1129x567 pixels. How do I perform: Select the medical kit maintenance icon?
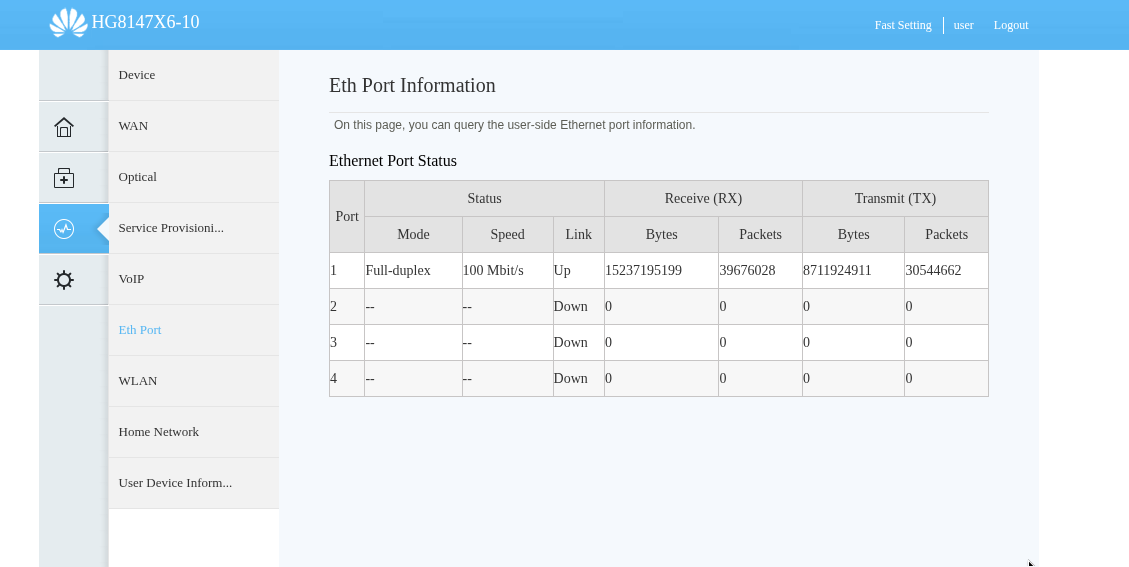(64, 178)
